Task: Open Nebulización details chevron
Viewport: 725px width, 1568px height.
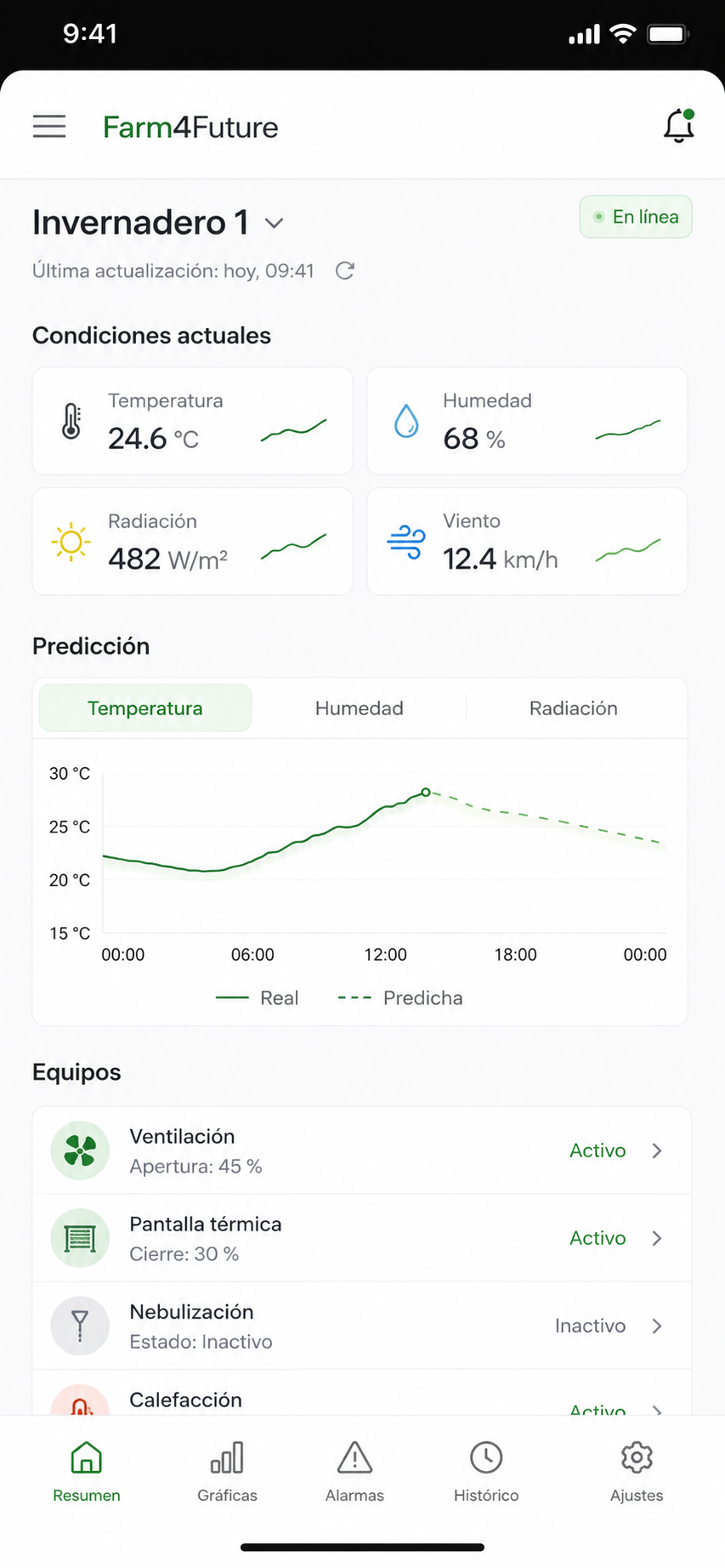Action: 657,1326
